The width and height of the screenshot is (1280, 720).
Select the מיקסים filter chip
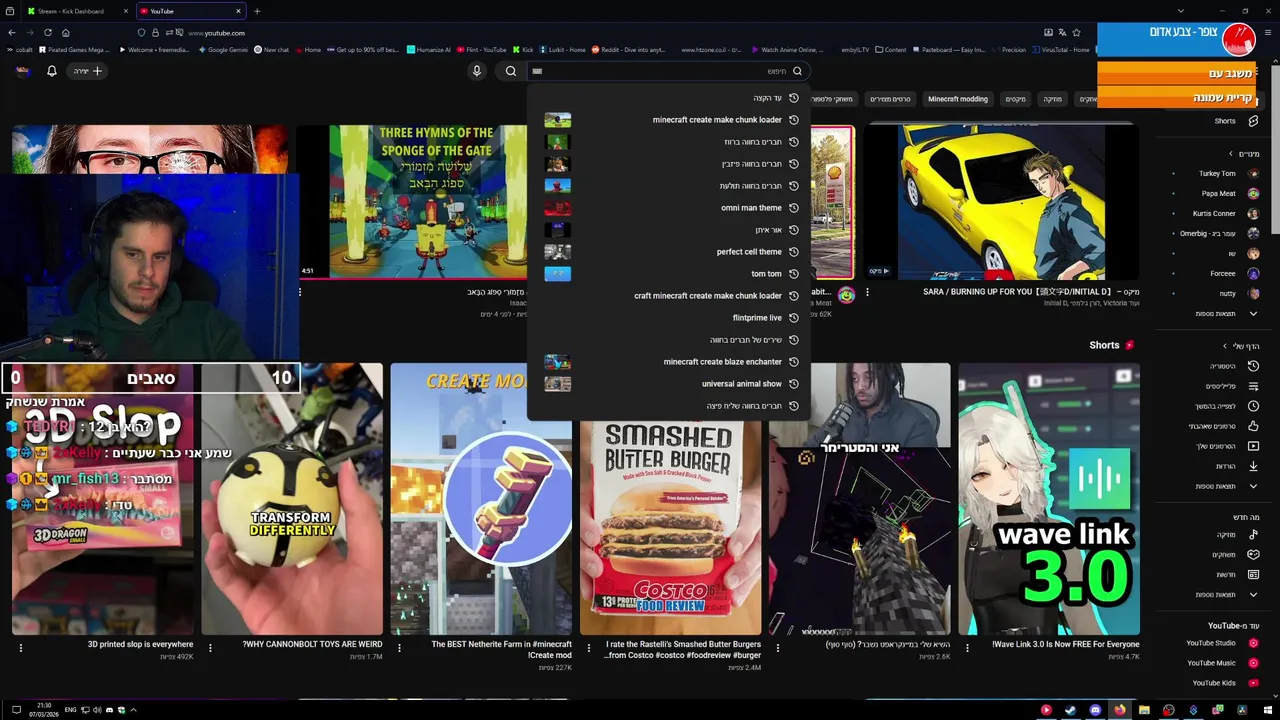[1016, 99]
